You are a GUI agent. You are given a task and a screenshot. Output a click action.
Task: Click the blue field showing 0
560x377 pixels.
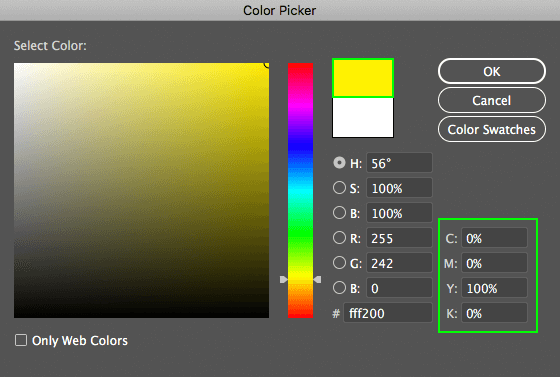399,288
